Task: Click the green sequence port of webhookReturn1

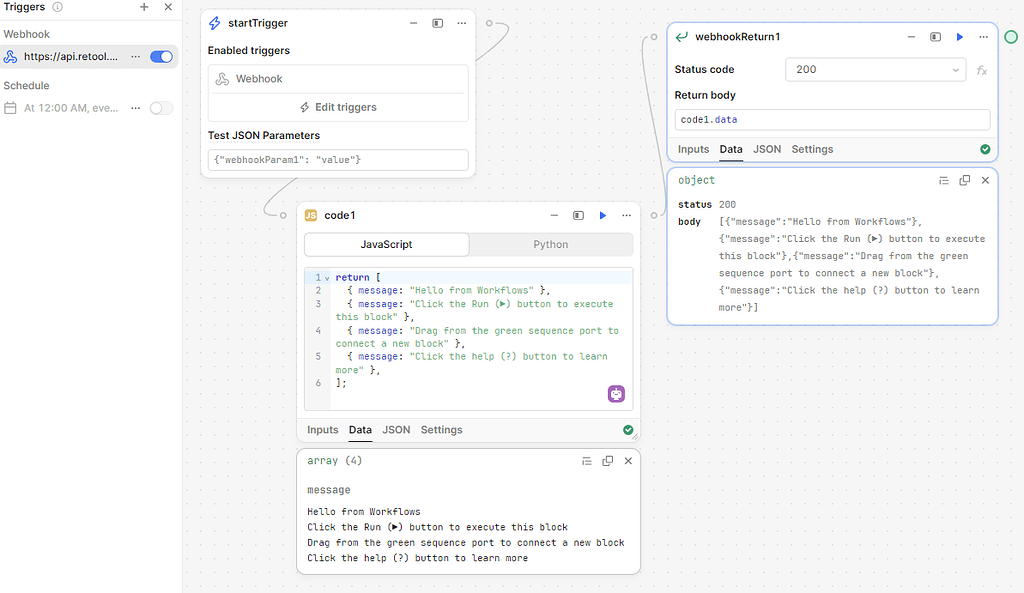Action: tap(1011, 37)
